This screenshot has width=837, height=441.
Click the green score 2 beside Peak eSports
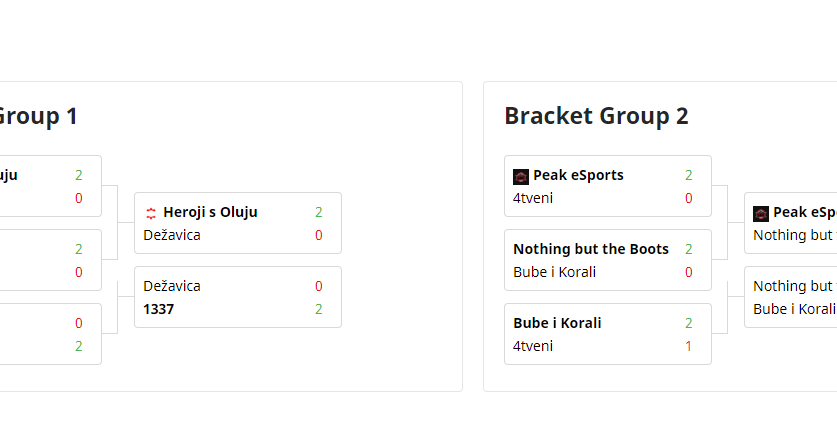coord(689,175)
